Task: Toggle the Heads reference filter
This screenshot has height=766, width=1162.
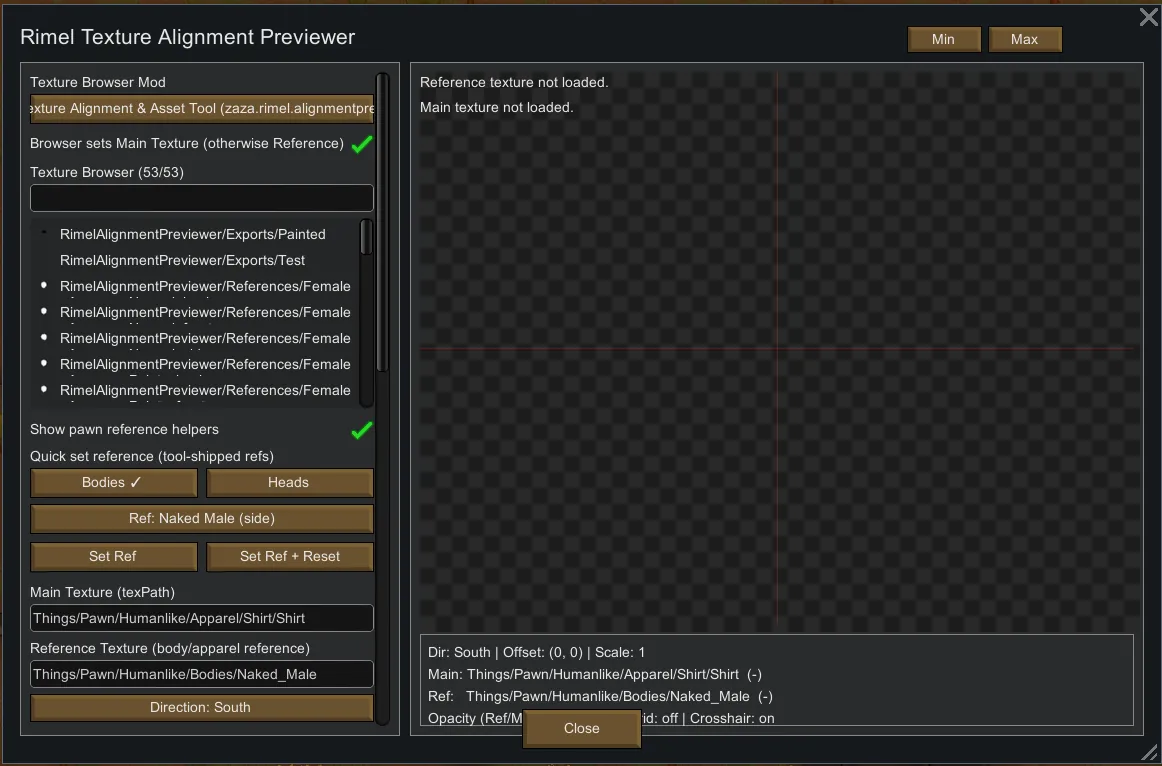Action: tap(289, 483)
